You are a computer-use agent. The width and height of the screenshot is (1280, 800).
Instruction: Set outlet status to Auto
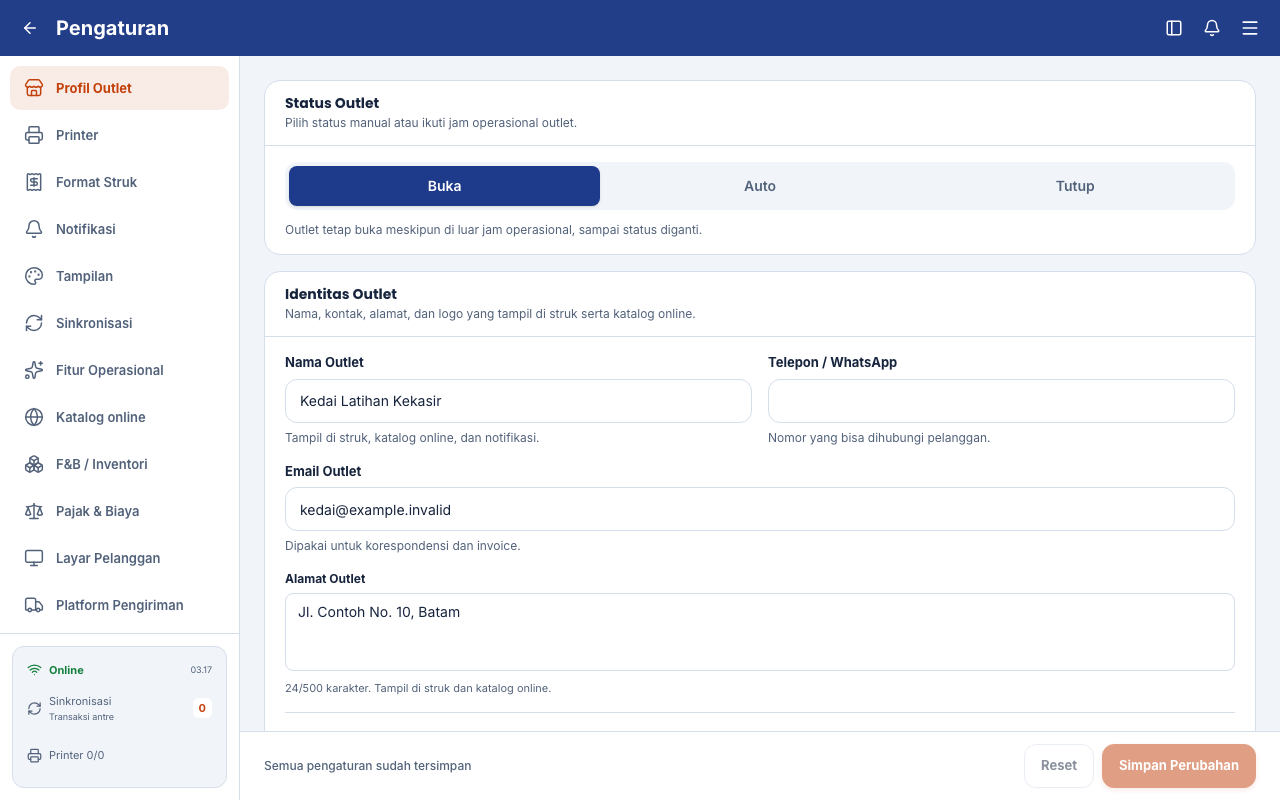tap(760, 186)
